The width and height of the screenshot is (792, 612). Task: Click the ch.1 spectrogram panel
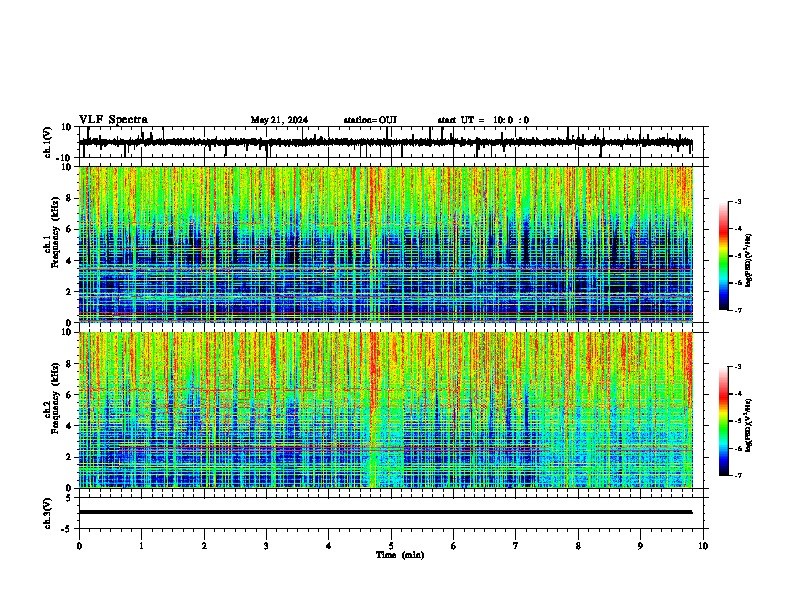tap(386, 244)
